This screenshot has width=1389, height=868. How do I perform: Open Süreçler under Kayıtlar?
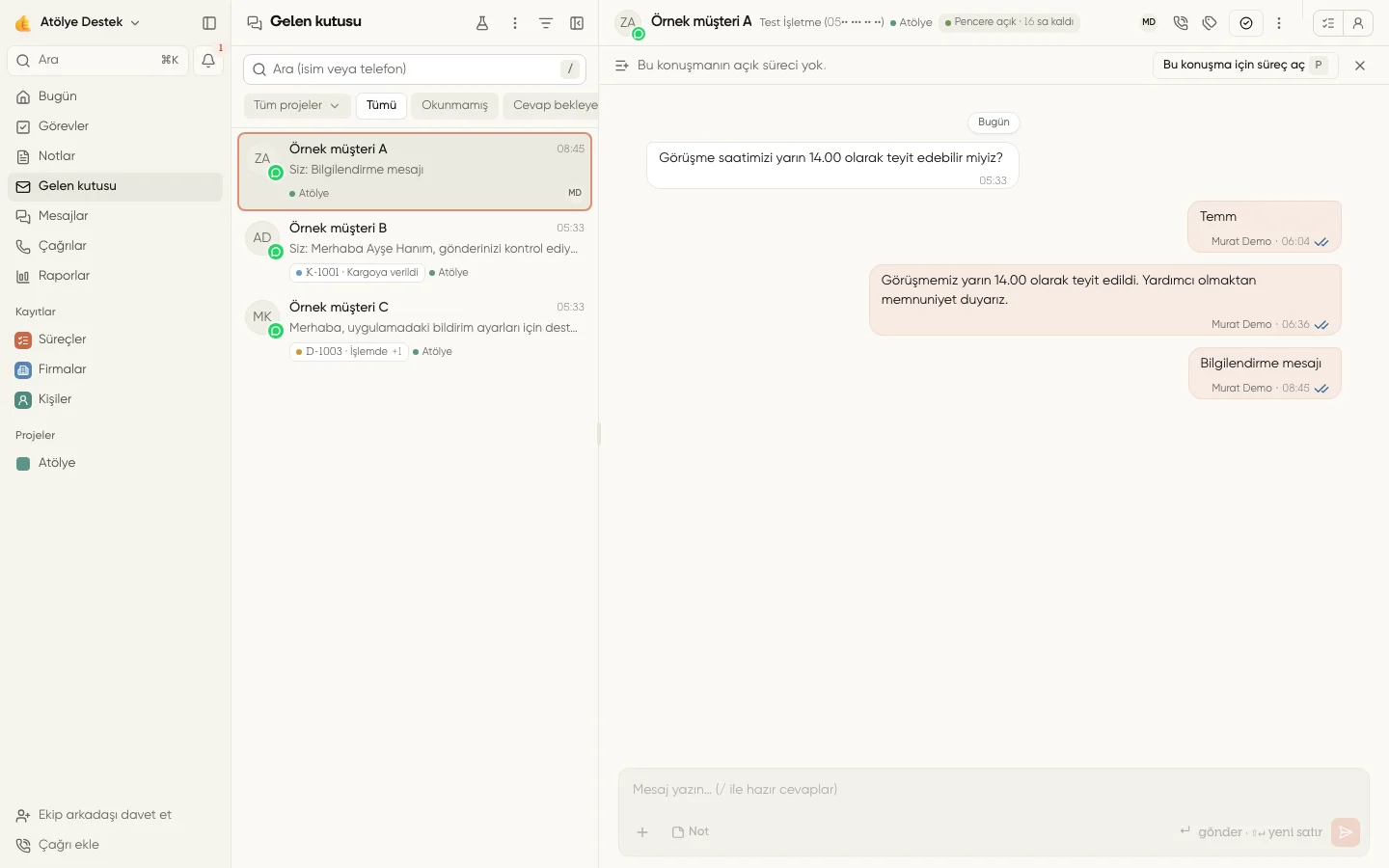click(115, 339)
